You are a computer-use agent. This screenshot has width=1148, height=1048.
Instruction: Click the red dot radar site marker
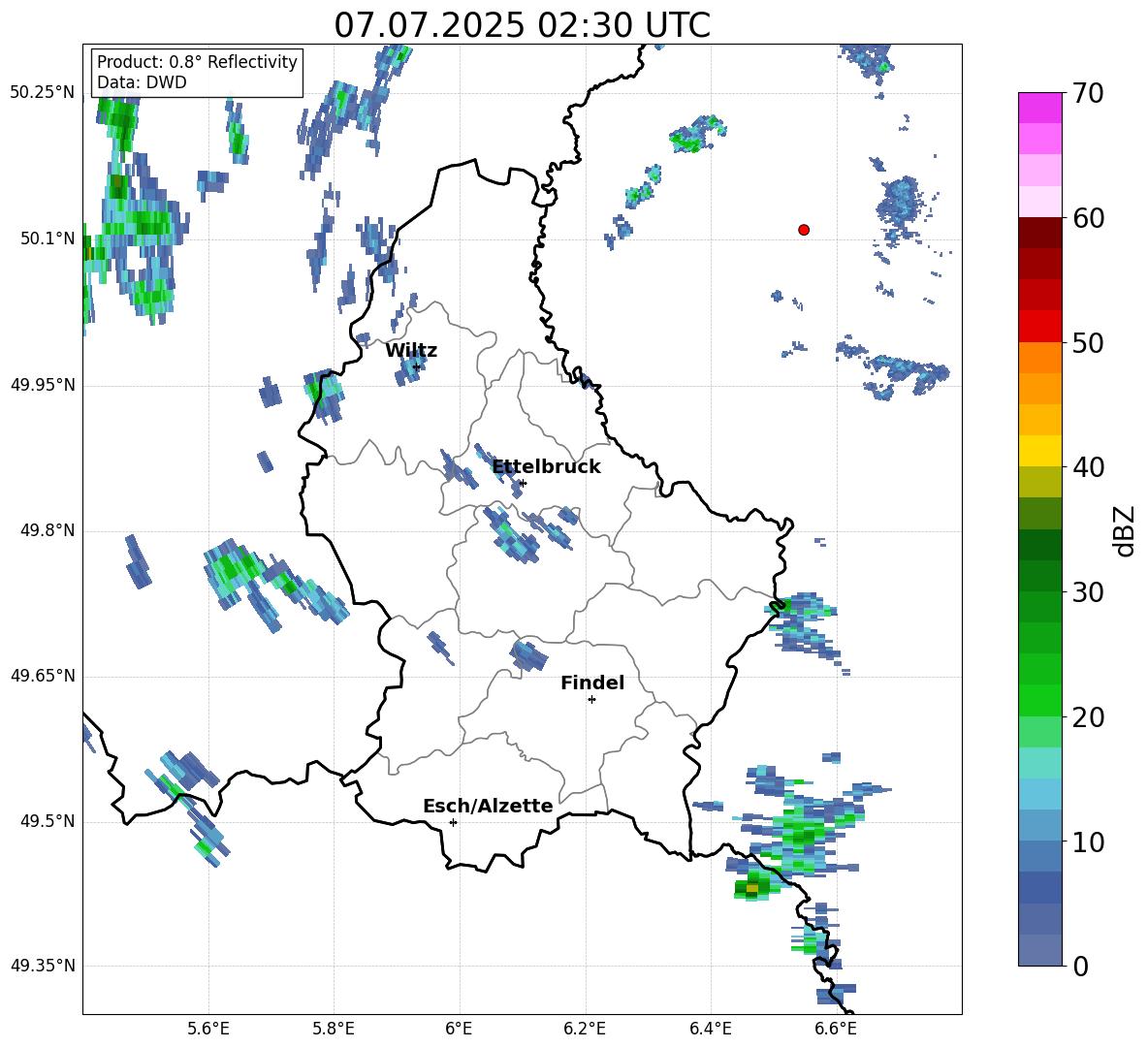tap(804, 230)
